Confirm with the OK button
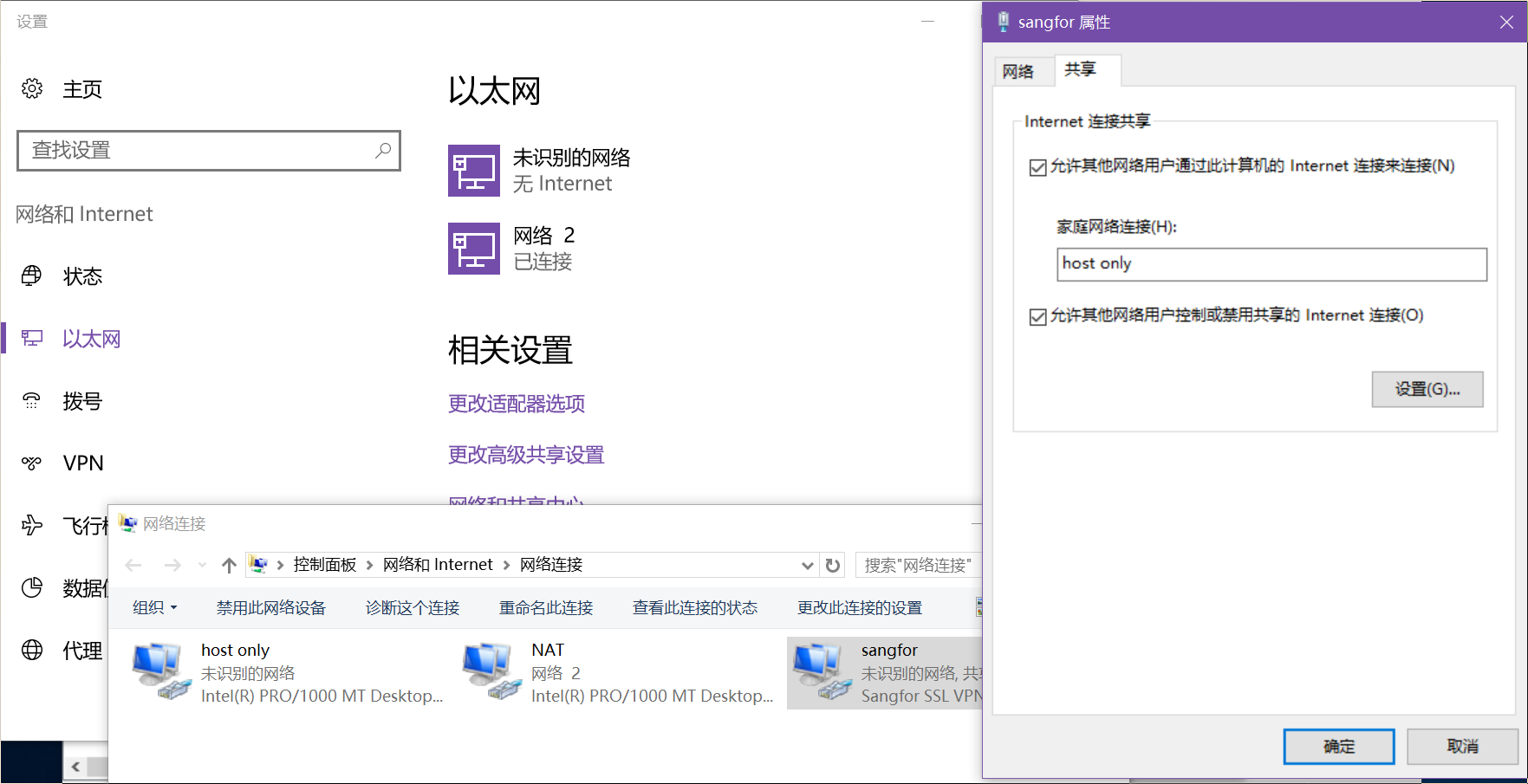 (1339, 746)
